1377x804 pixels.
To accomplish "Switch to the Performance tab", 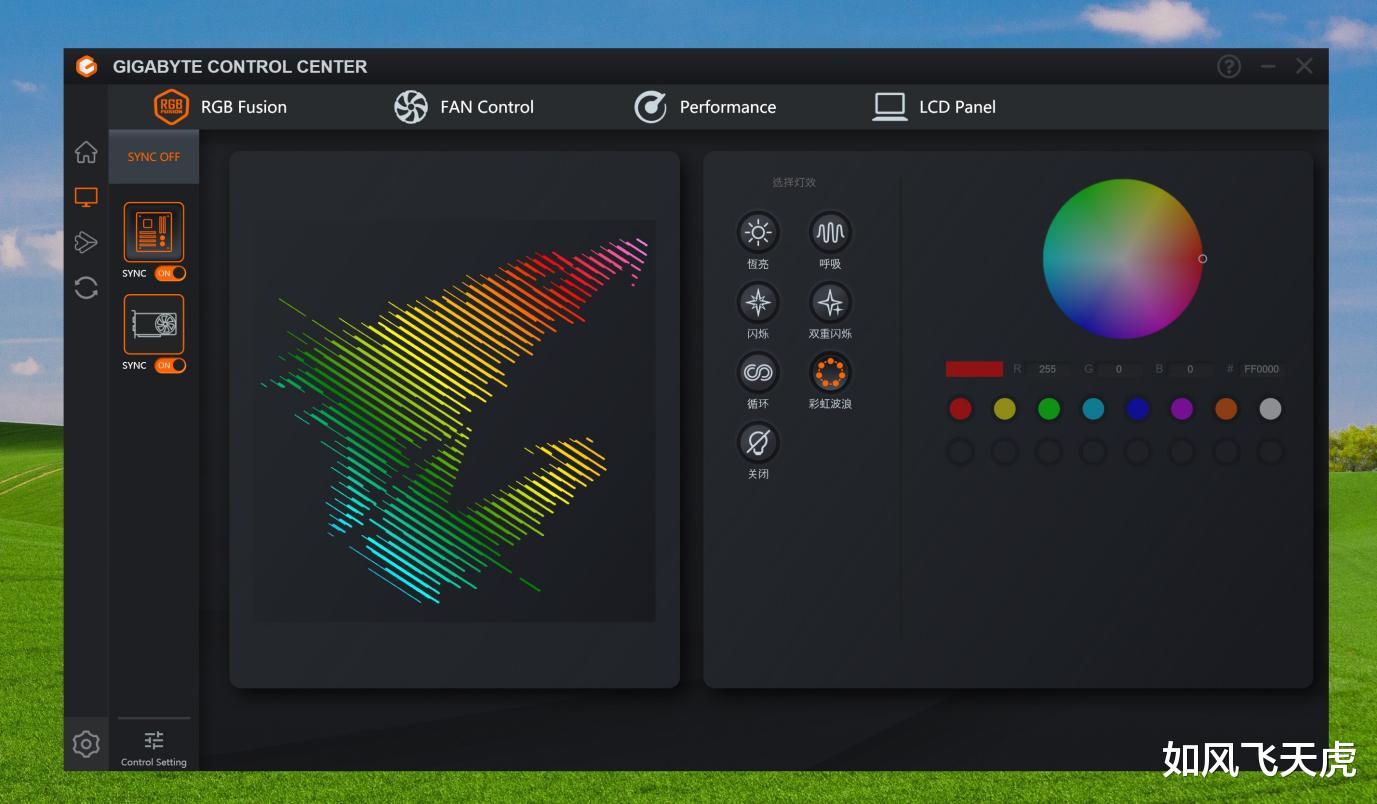I will (x=705, y=107).
